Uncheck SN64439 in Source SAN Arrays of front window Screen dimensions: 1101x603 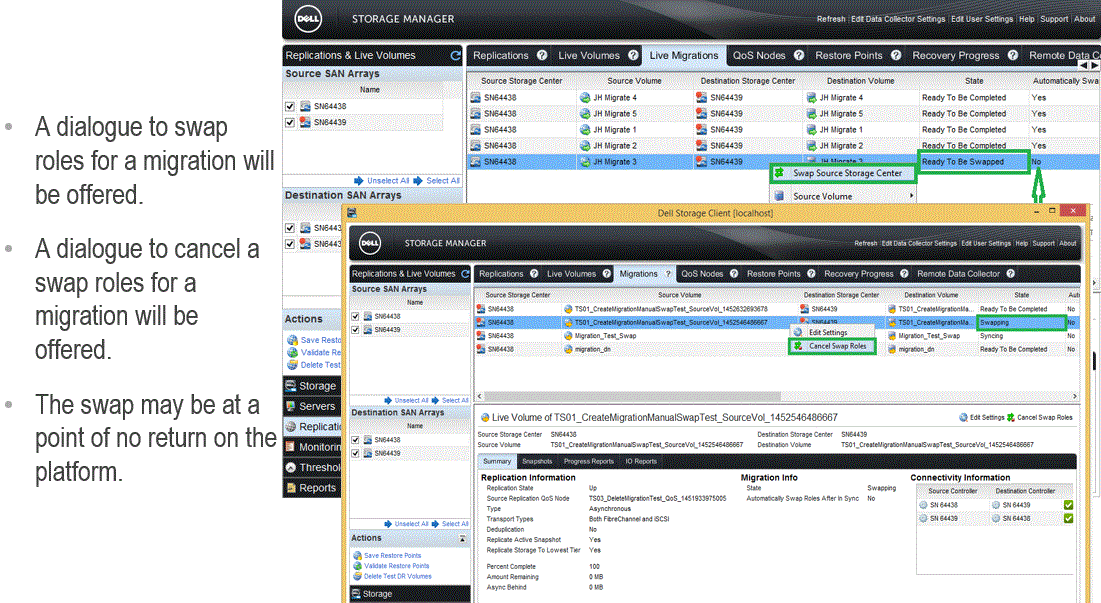(355, 330)
